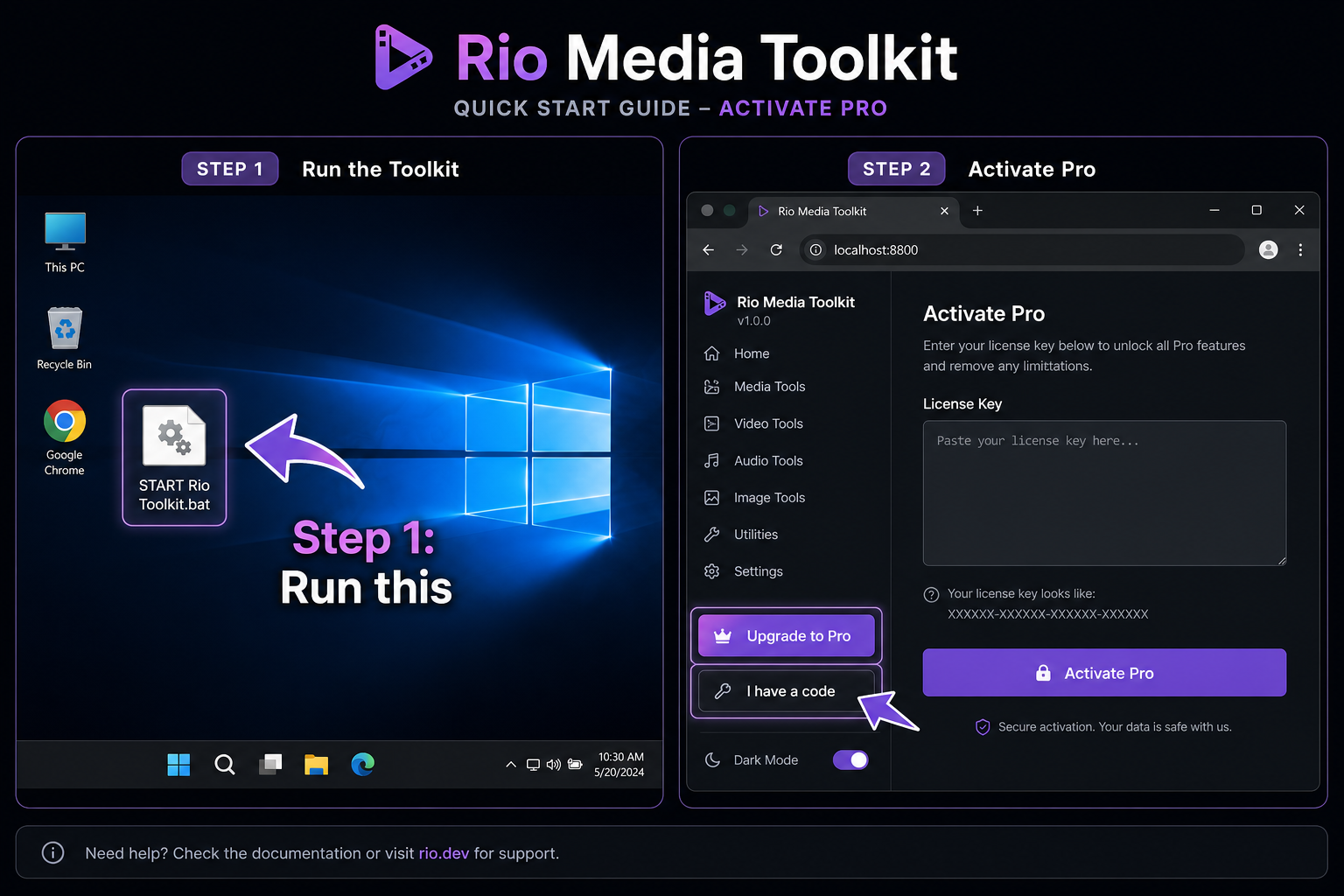Click the Activate Pro button
1344x896 pixels.
(1104, 673)
